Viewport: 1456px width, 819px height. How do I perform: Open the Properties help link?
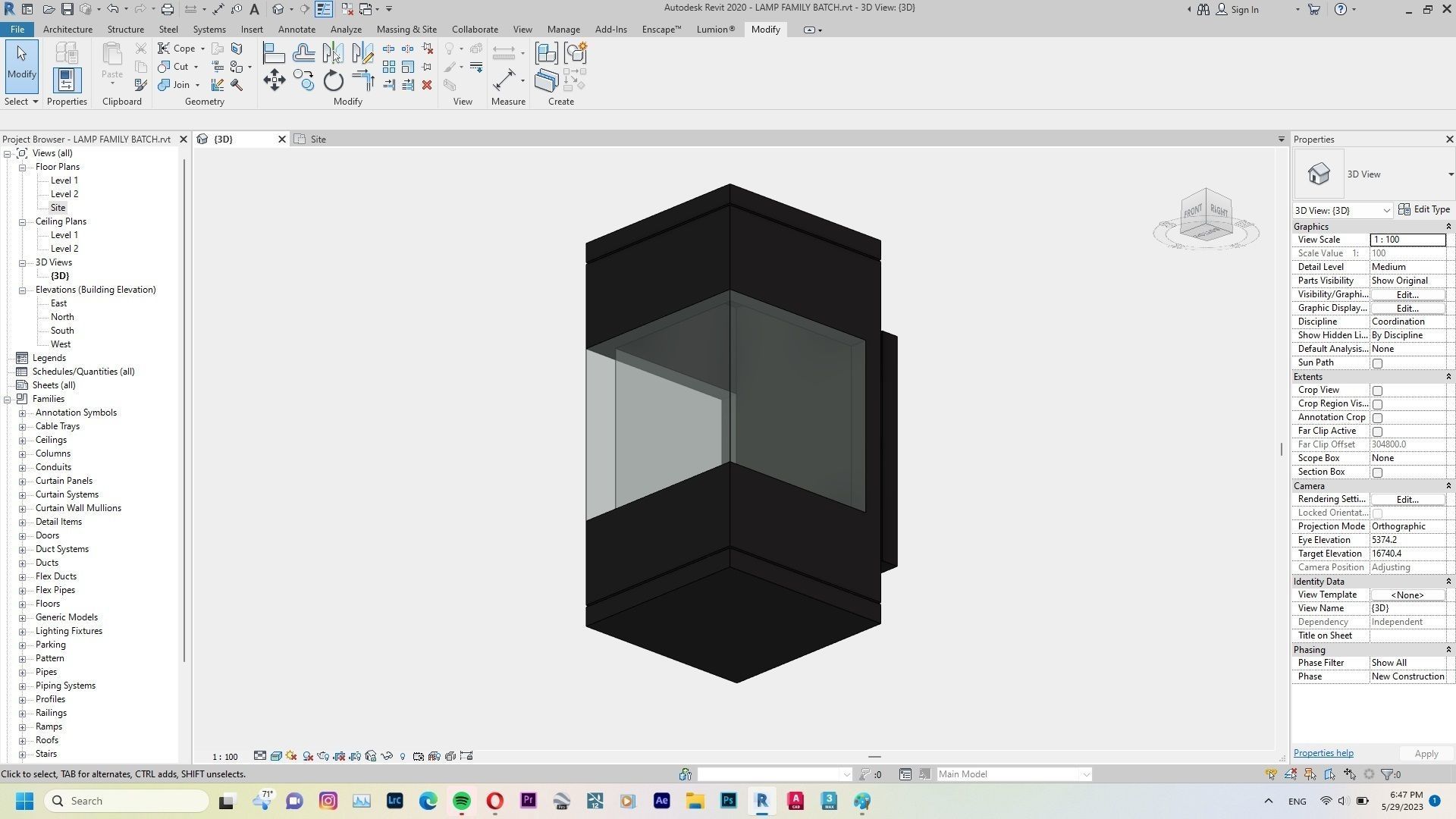[x=1323, y=753]
